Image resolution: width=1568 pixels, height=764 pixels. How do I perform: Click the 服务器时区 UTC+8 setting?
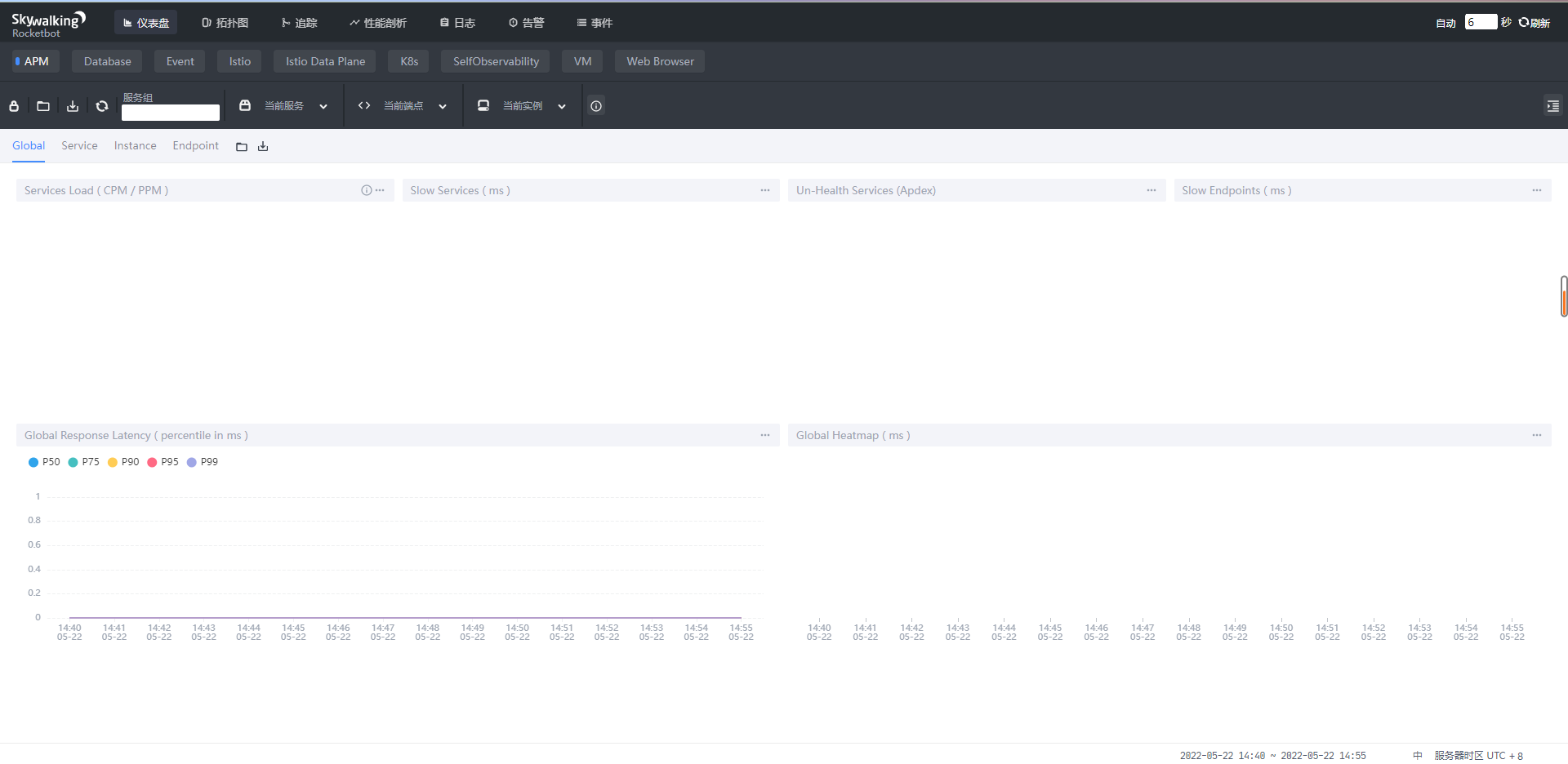tap(1478, 756)
